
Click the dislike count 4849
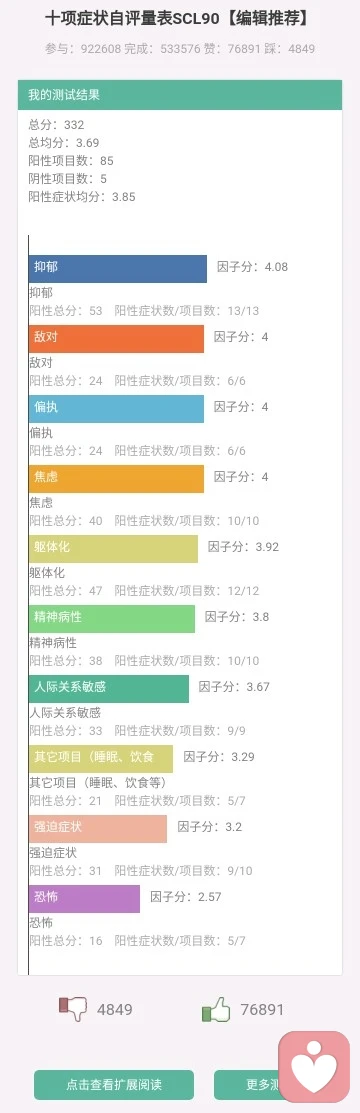[x=115, y=1009]
